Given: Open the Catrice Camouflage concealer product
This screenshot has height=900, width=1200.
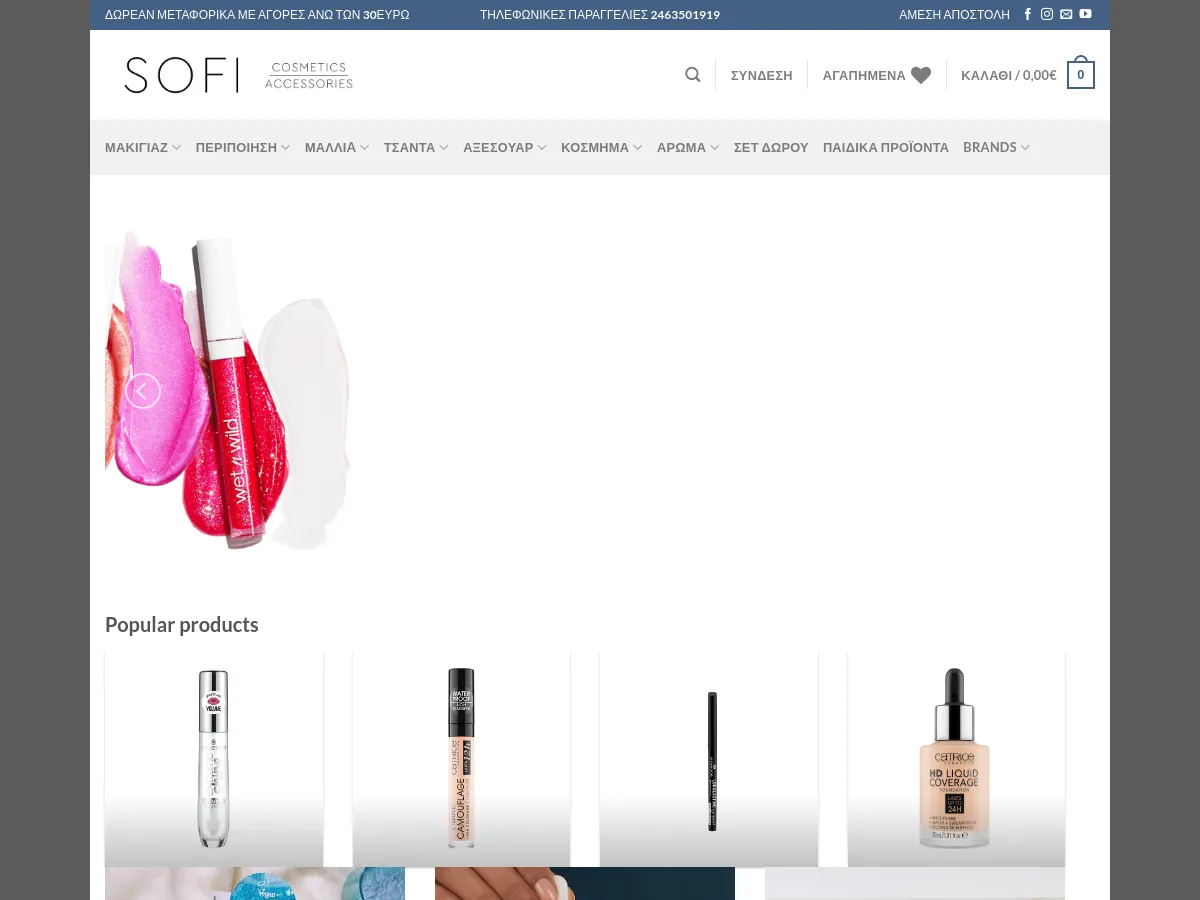Looking at the screenshot, I should [461, 758].
